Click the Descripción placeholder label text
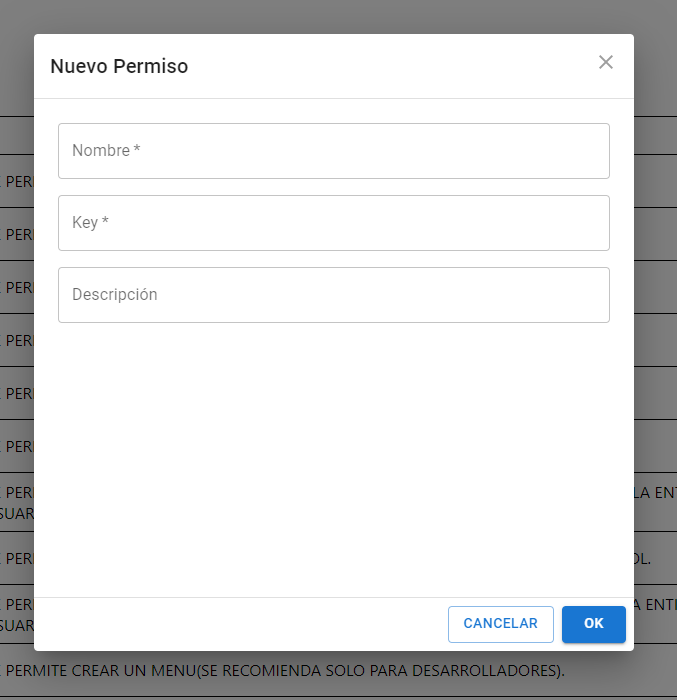 (114, 295)
